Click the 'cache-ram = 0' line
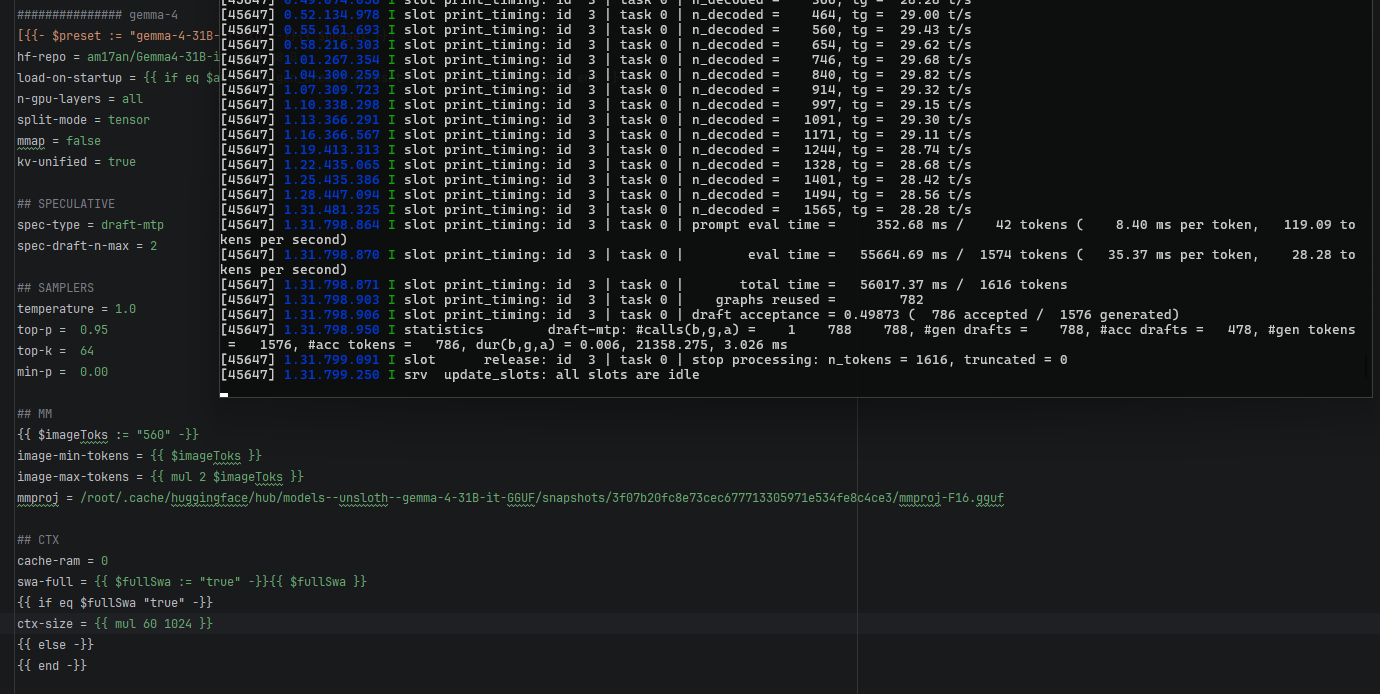The image size is (1380, 694). point(62,561)
